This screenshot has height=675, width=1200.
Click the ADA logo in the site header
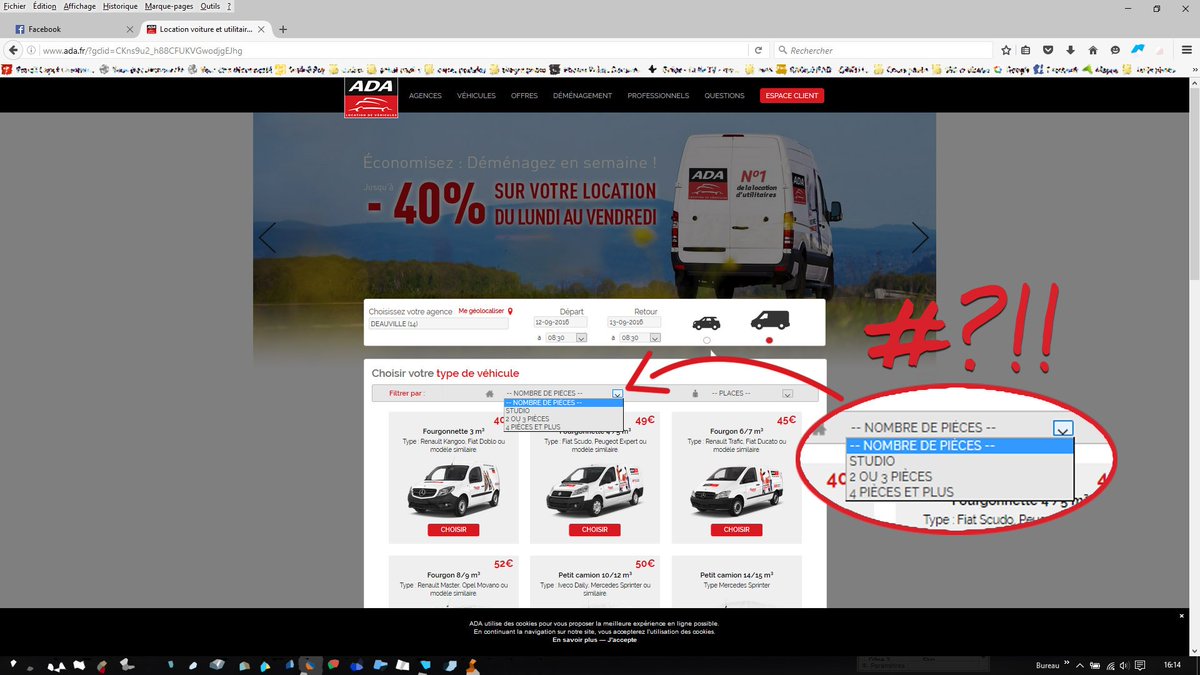(x=370, y=97)
